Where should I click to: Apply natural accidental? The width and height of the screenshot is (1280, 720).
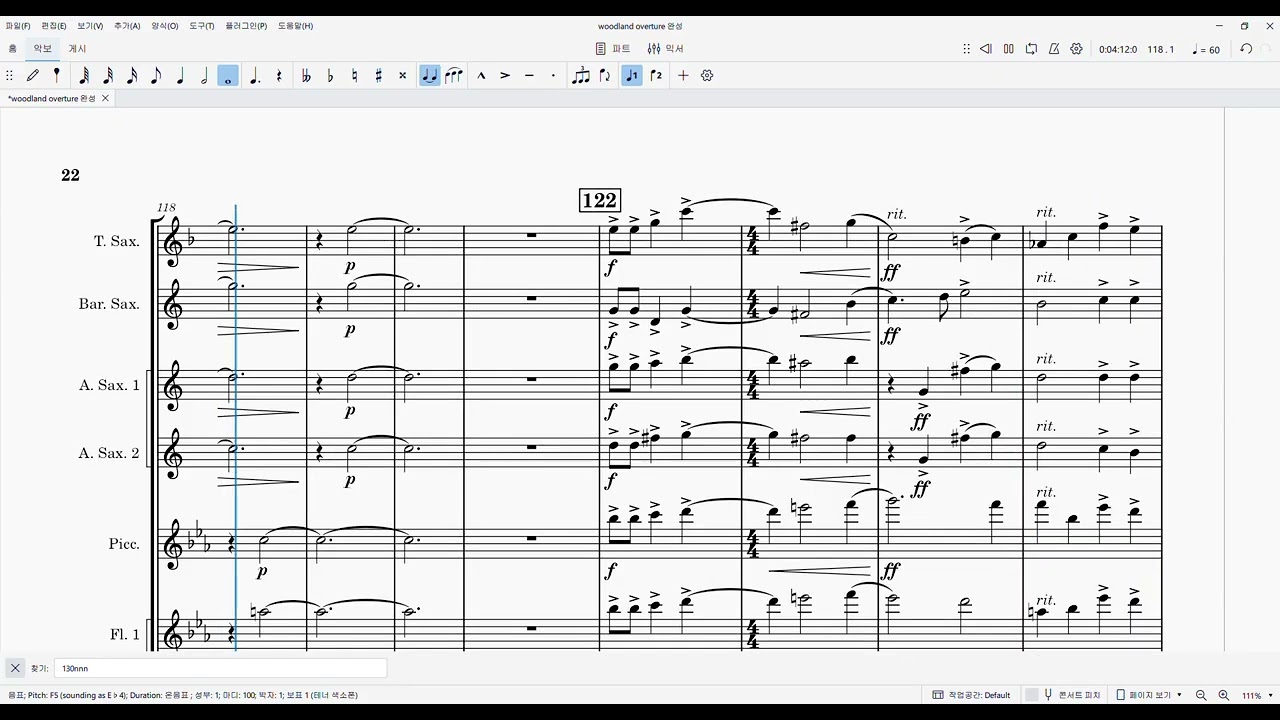354,75
